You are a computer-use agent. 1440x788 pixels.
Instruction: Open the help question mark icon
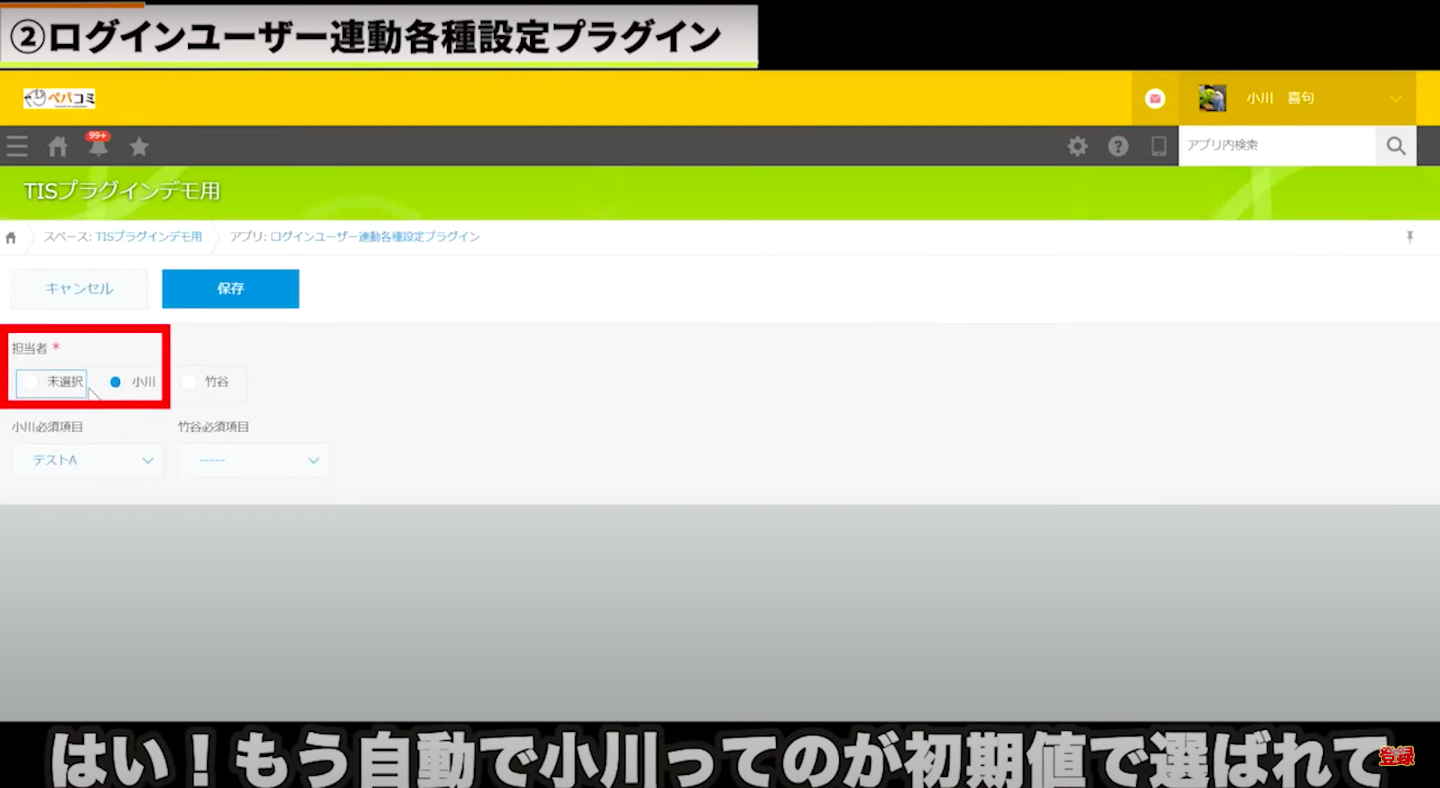(x=1118, y=146)
